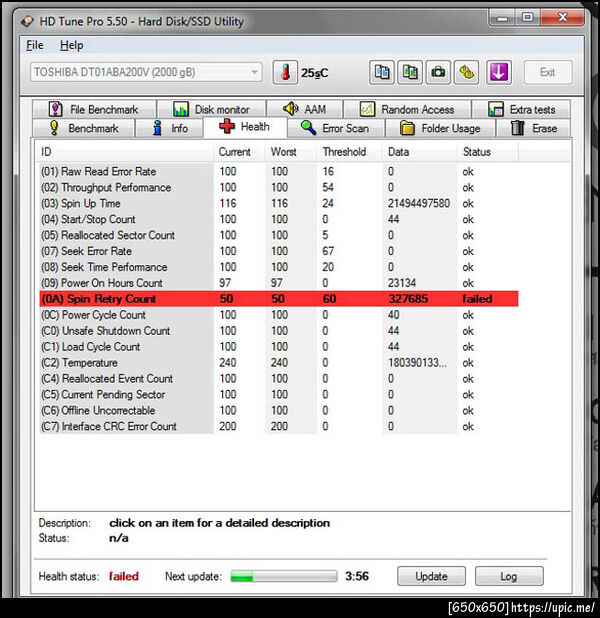The height and width of the screenshot is (618, 600).
Task: Click the Worst column header
Action: point(291,152)
